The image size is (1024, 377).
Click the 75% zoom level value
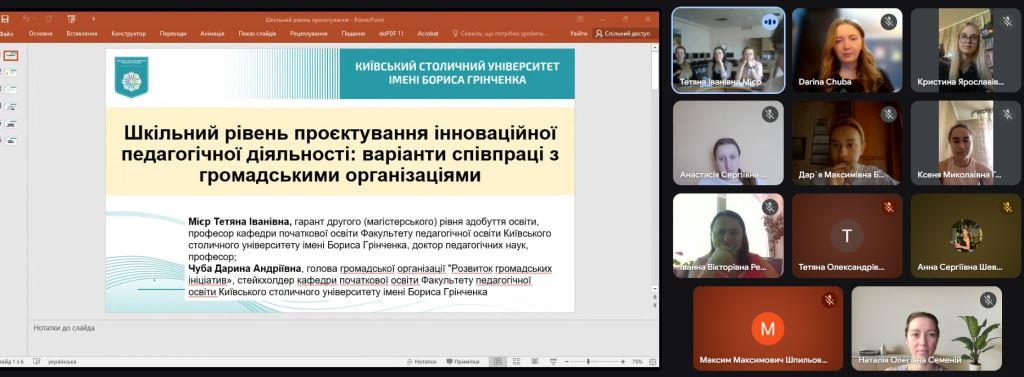[x=637, y=361]
